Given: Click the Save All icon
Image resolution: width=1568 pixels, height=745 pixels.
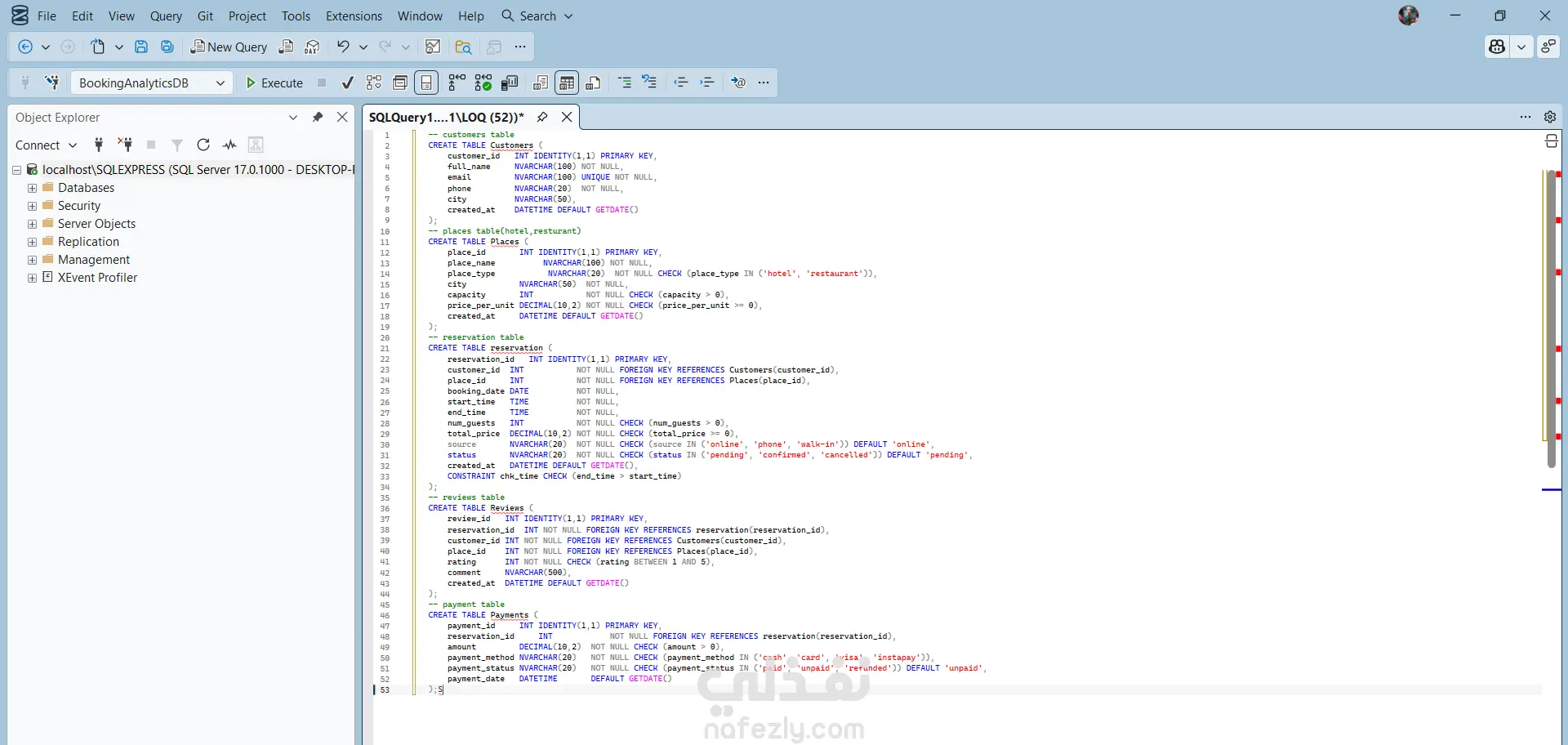Looking at the screenshot, I should [167, 47].
